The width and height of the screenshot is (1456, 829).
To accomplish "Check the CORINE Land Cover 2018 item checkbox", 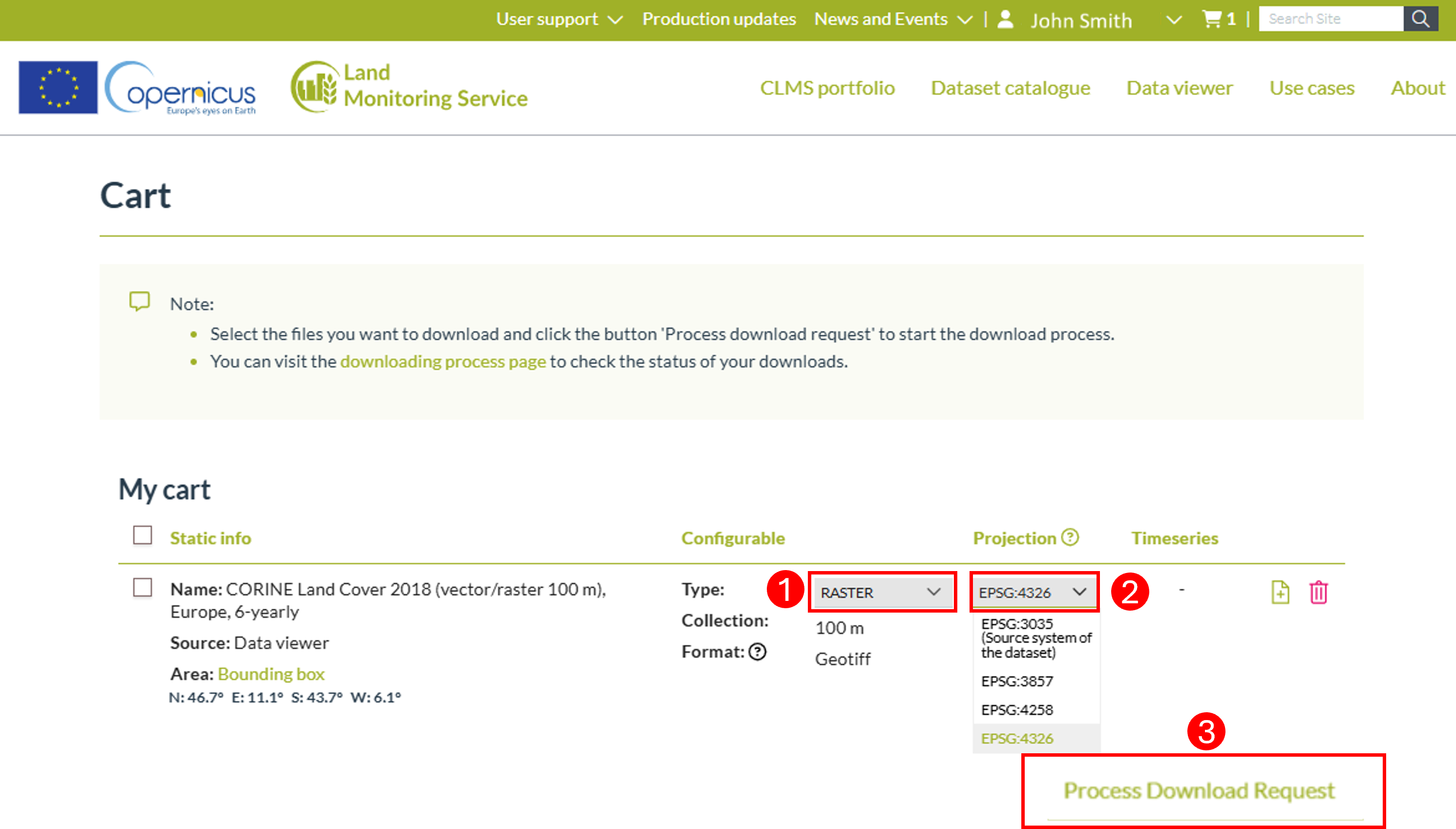I will 142,588.
